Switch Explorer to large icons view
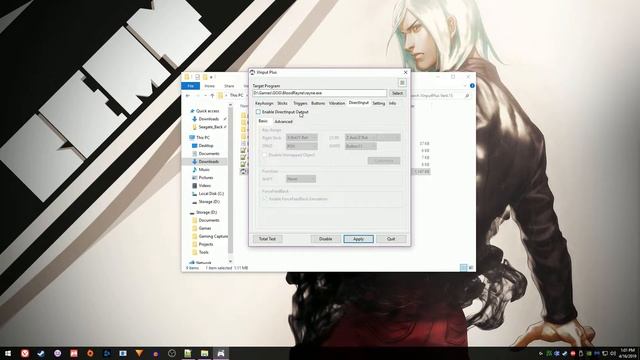This screenshot has height=360, width=640. (x=471, y=268)
